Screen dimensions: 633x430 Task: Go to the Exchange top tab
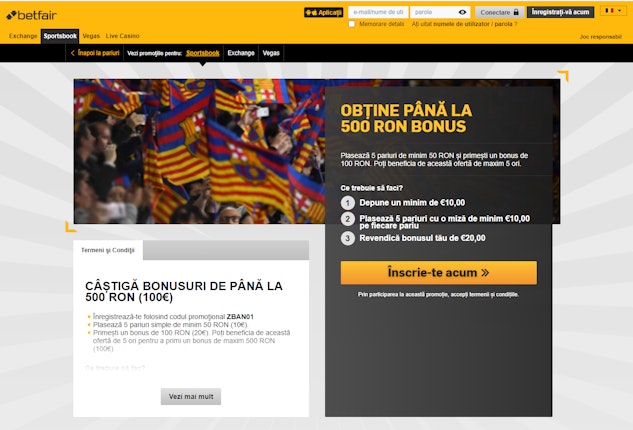coord(23,36)
